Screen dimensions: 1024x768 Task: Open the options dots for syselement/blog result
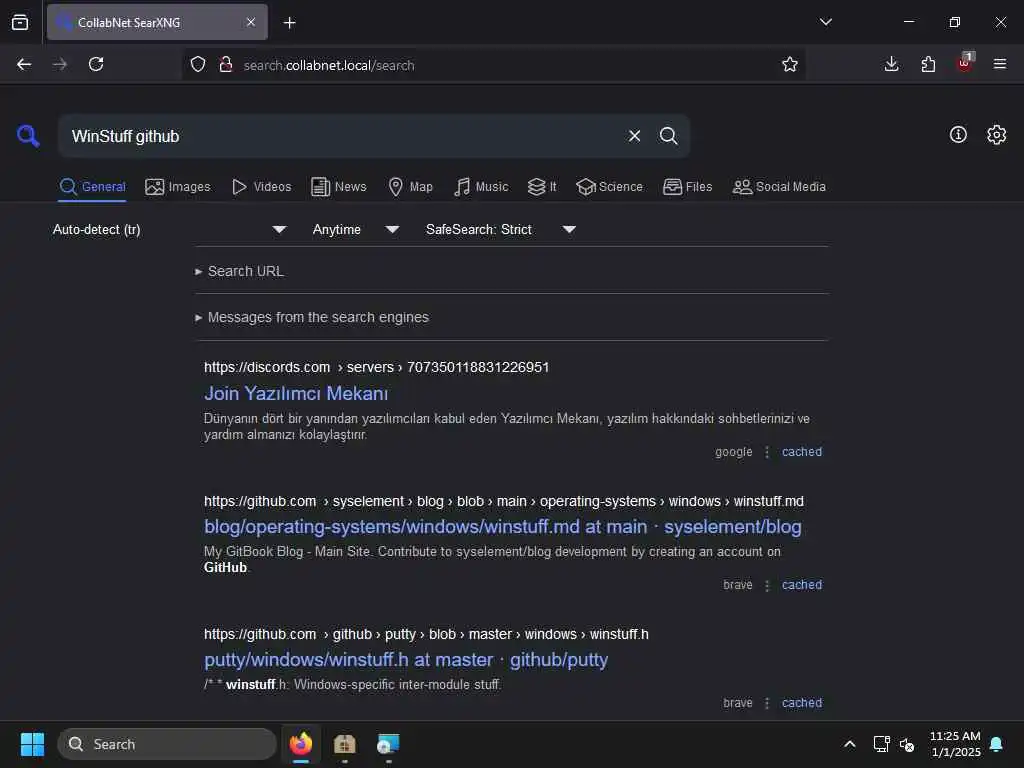coord(767,585)
